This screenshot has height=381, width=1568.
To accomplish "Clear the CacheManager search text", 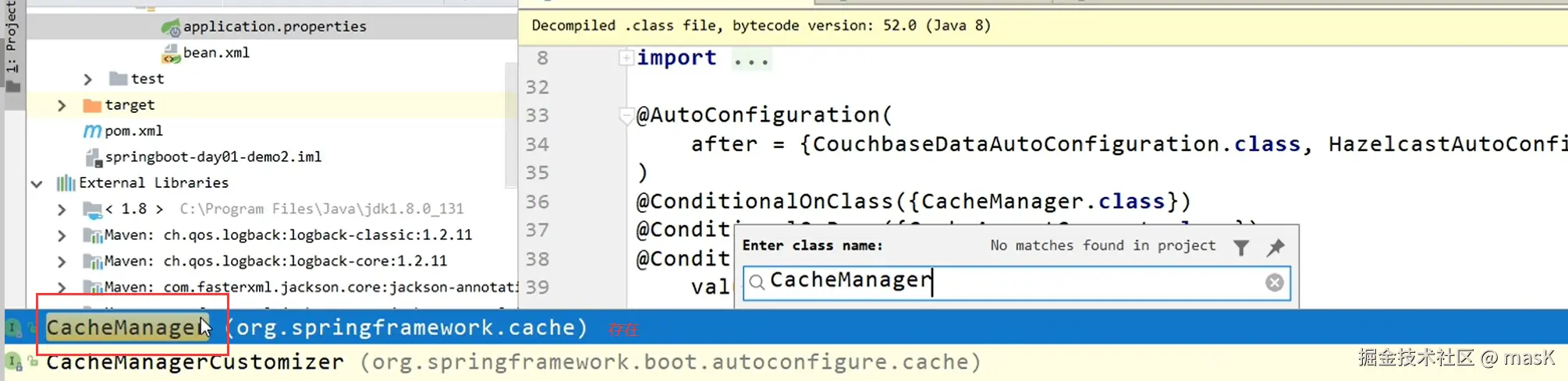I will pyautogui.click(x=1274, y=283).
